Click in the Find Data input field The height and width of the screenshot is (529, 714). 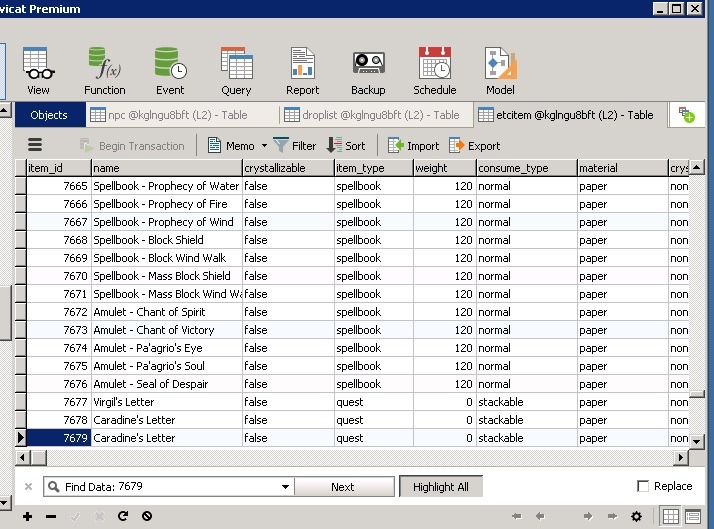[171, 487]
